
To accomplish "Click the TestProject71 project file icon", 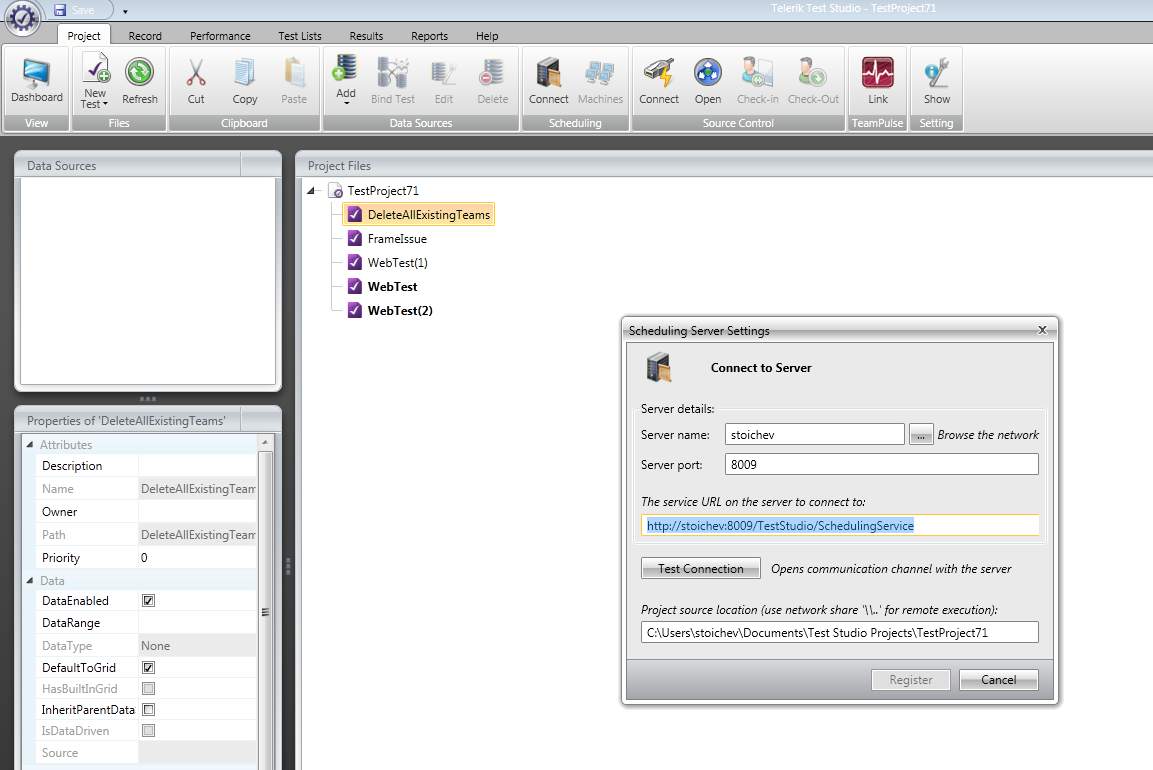I will pos(335,190).
